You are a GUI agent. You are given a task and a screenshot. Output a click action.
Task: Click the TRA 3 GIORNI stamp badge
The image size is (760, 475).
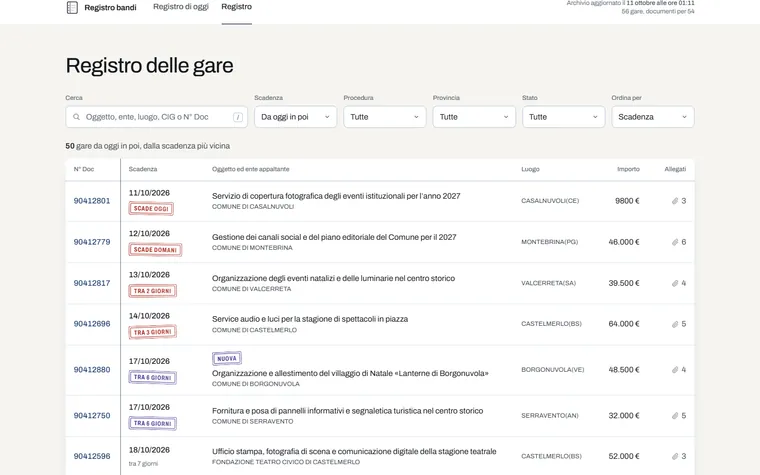coord(153,332)
